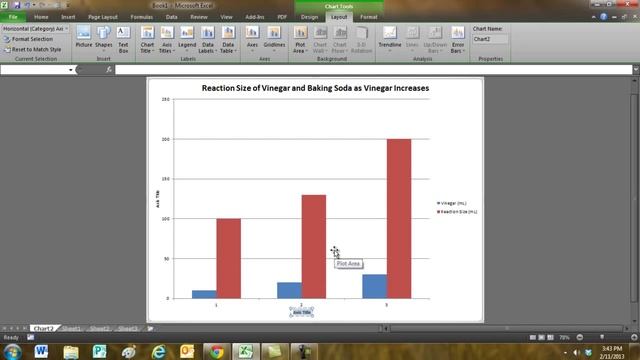Click into the formula bar
The width and height of the screenshot is (640, 360).
tap(373, 70)
